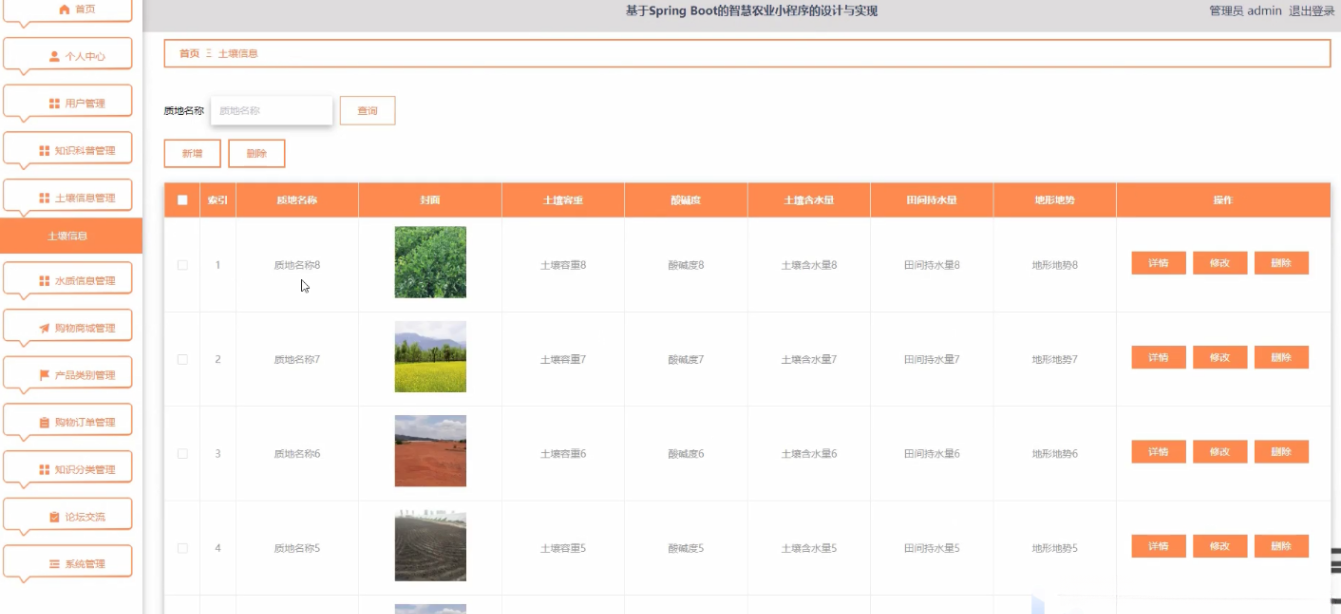1341x614 pixels.
Task: Open 详情 for row 质地名称7
Action: tap(1159, 357)
